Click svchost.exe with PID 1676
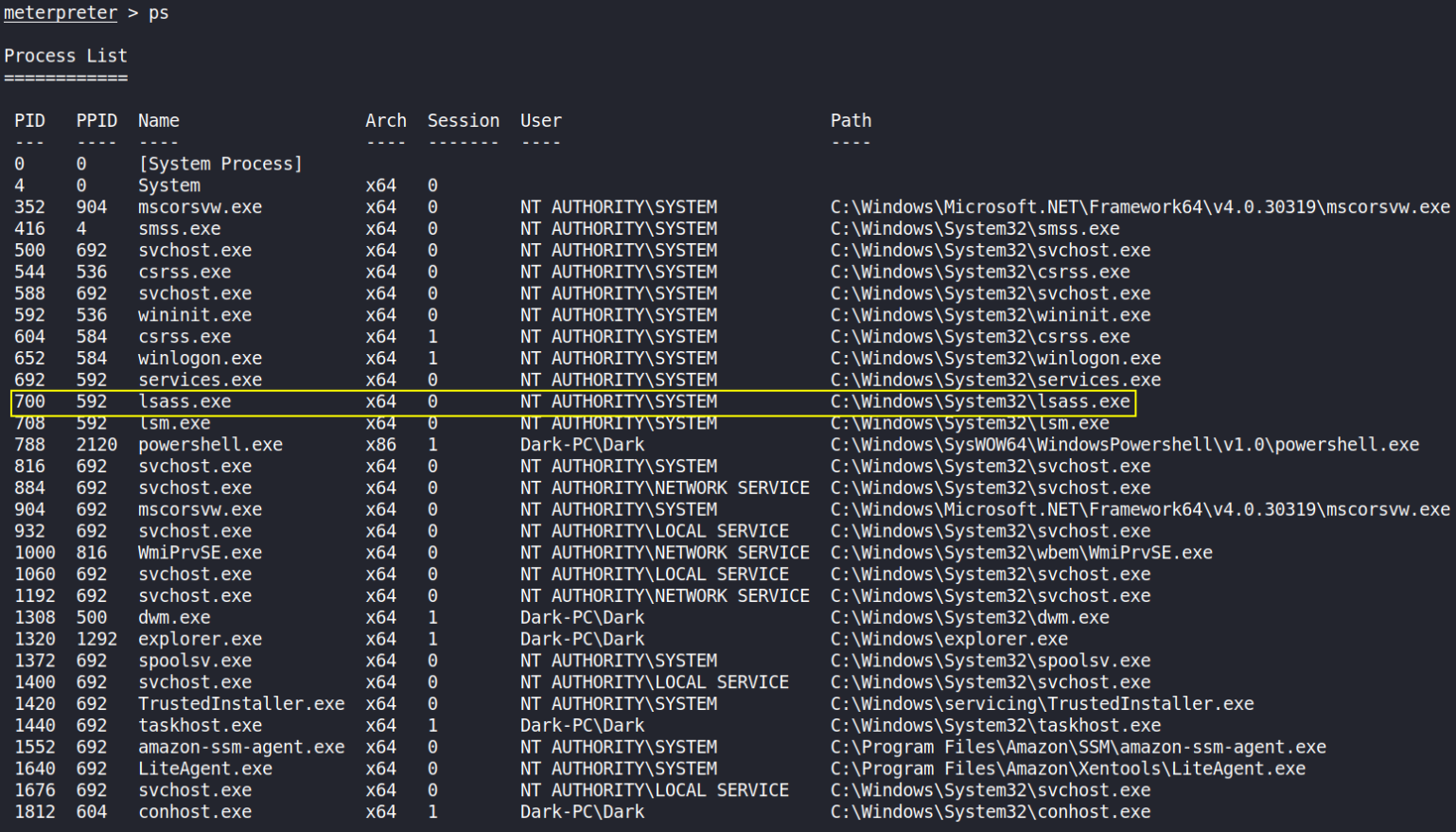 [x=195, y=790]
